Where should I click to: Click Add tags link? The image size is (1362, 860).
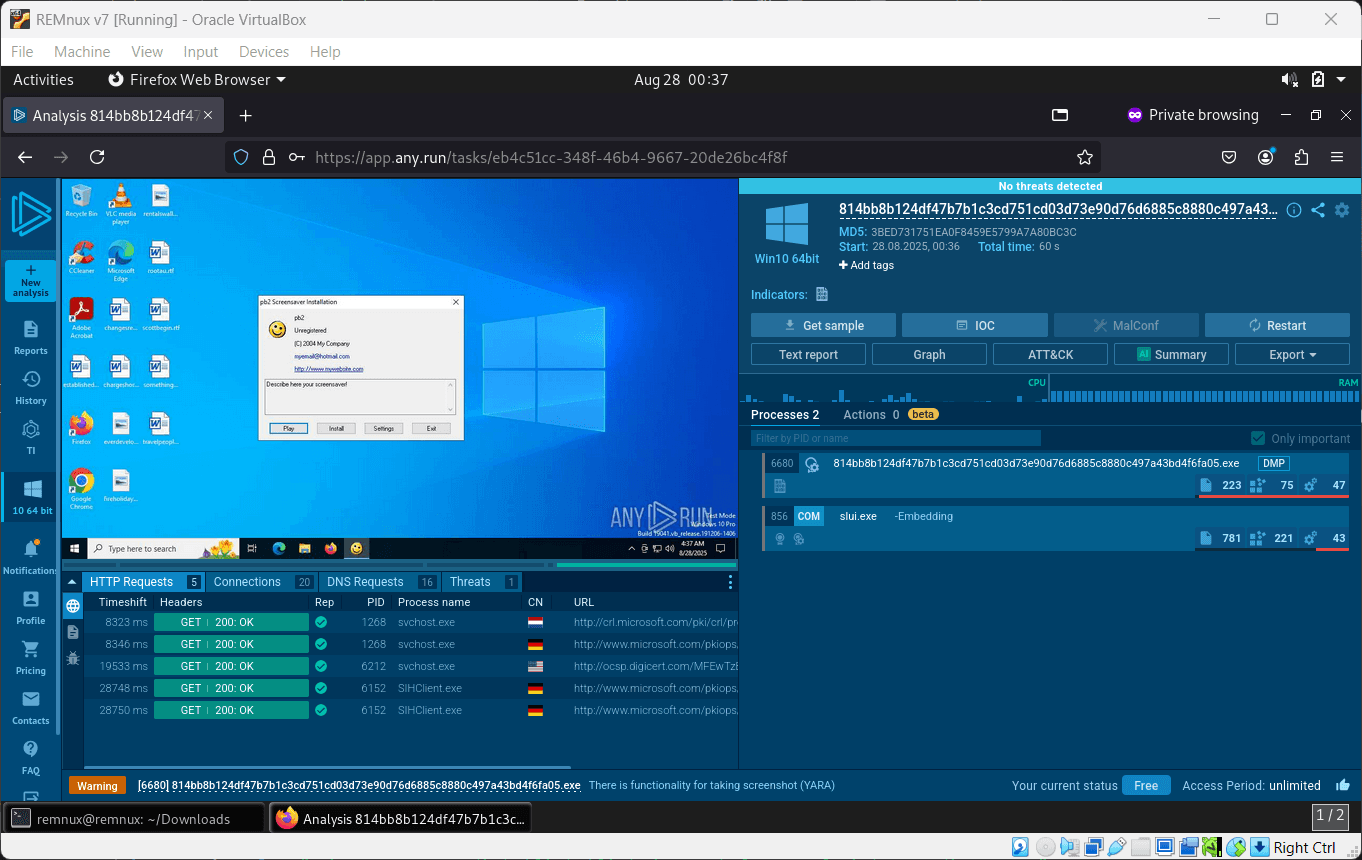click(x=866, y=265)
